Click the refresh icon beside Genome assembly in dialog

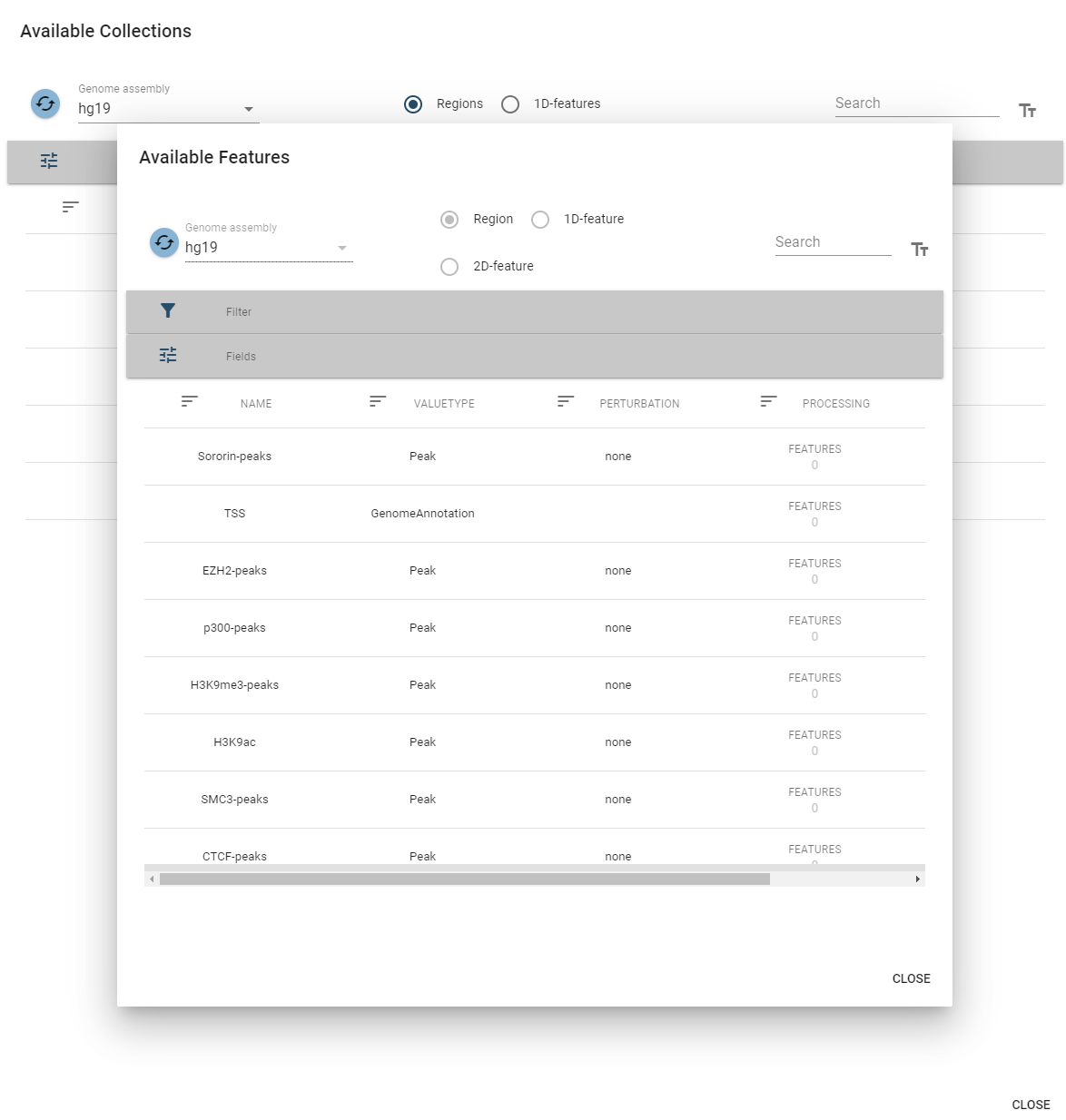[x=163, y=242]
